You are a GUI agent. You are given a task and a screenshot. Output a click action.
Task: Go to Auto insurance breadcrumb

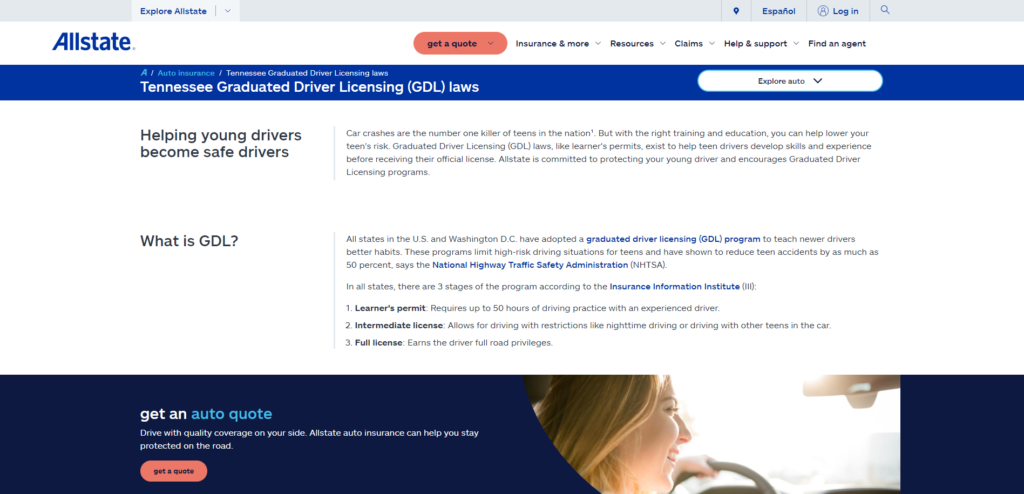[186, 73]
